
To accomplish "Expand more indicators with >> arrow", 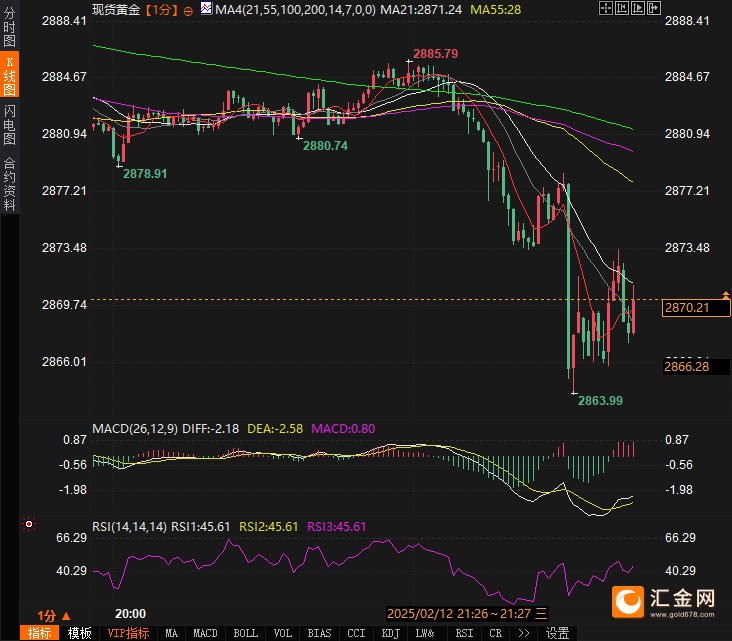I will [523, 633].
